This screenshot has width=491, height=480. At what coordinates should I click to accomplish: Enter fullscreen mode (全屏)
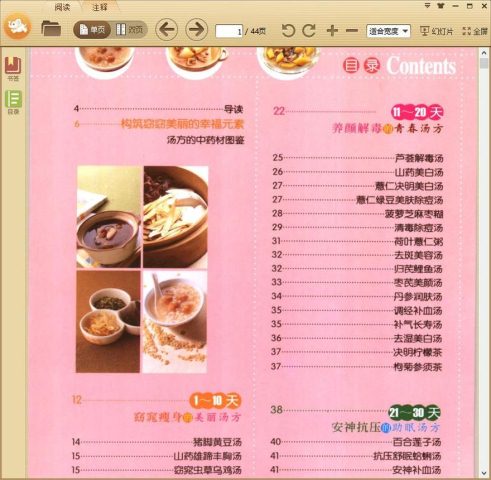tap(475, 31)
